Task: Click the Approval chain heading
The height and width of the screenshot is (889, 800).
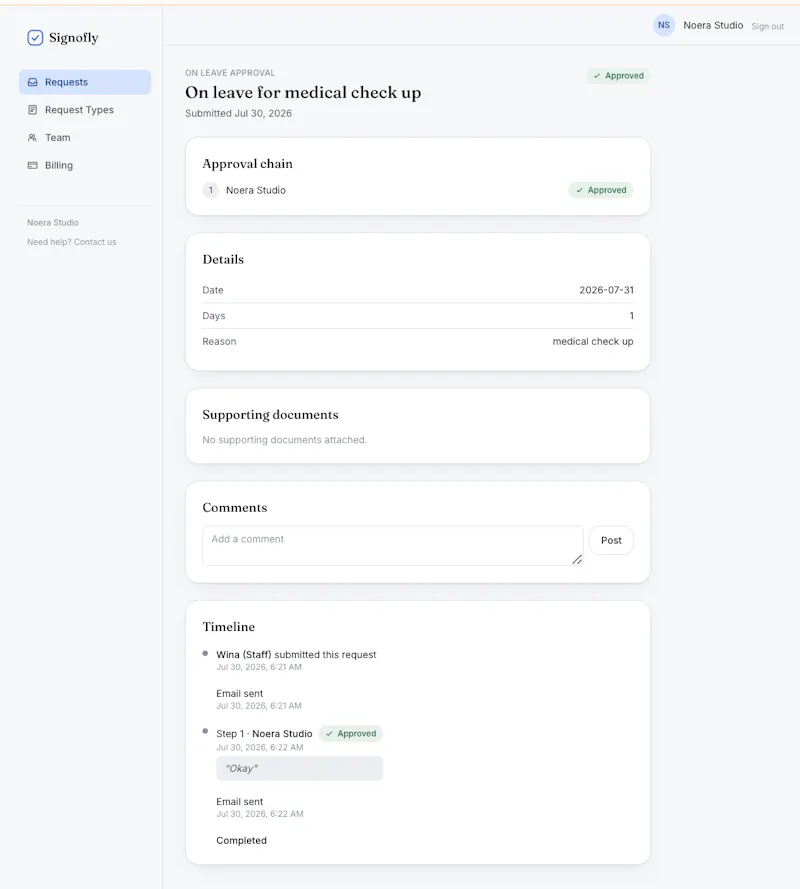Action: 247,164
